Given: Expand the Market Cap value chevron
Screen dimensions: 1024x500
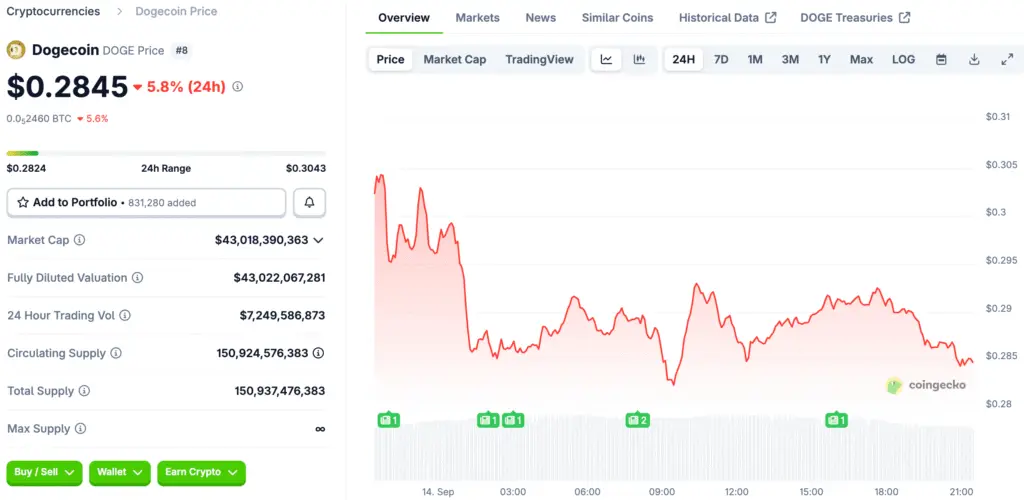Looking at the screenshot, I should pyautogui.click(x=318, y=240).
